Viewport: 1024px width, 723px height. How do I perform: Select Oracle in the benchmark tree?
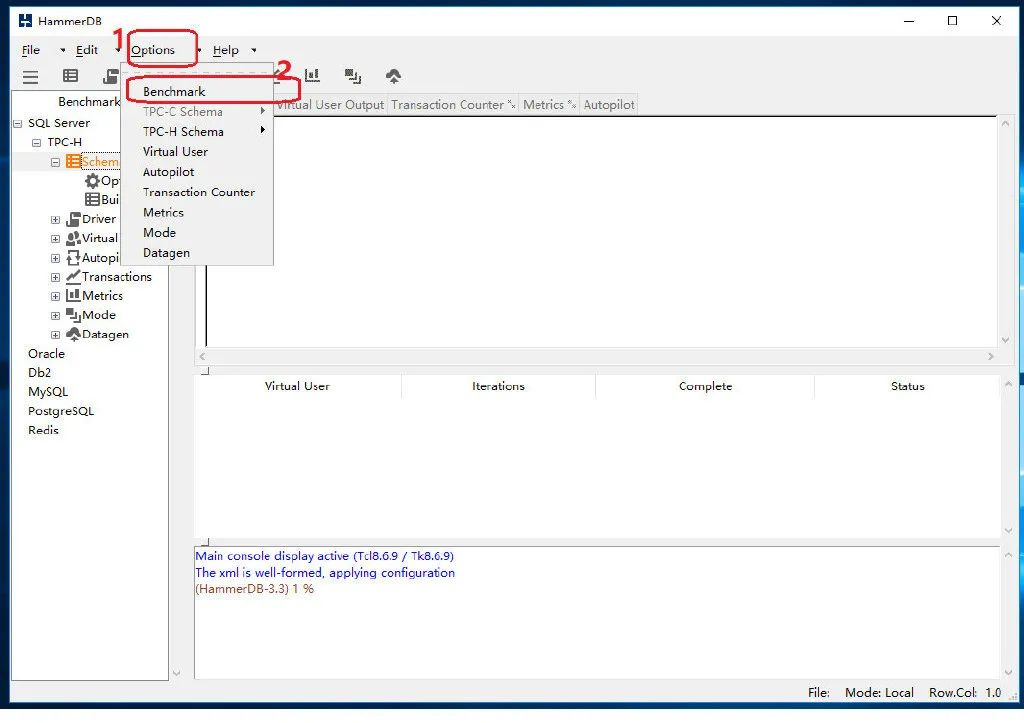46,354
